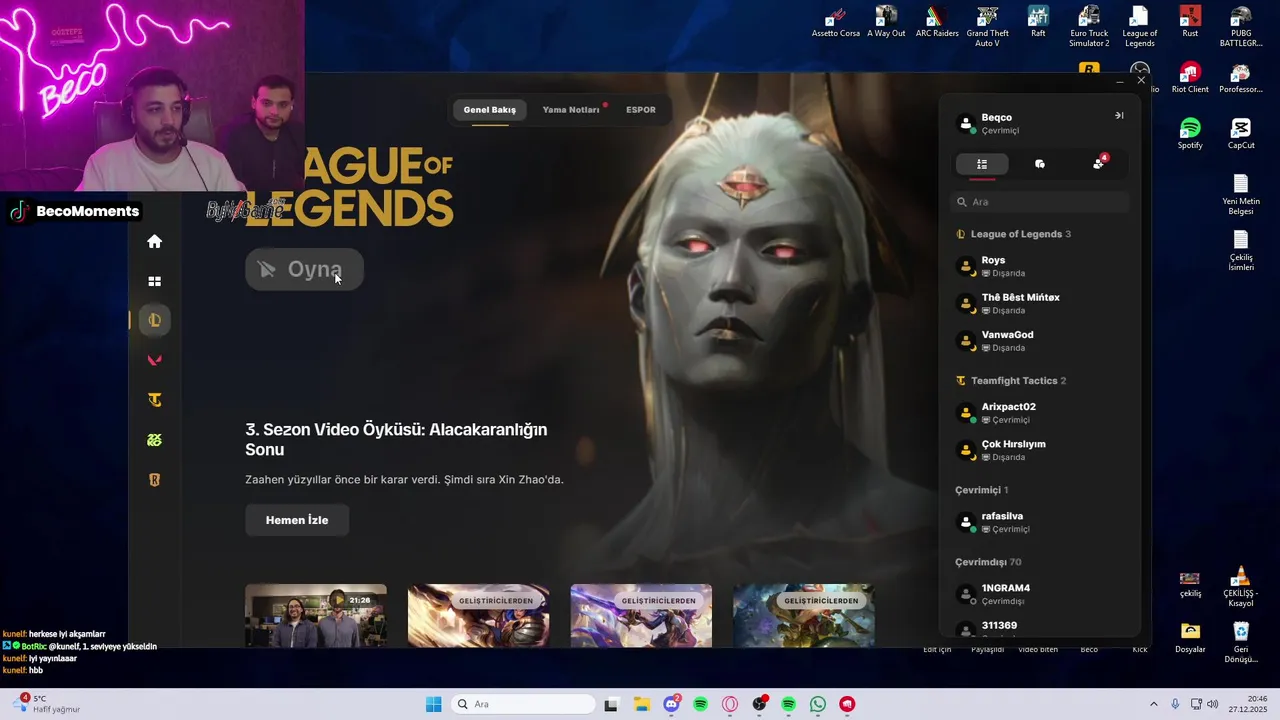Go to the Riot Client home icon

[x=154, y=241]
